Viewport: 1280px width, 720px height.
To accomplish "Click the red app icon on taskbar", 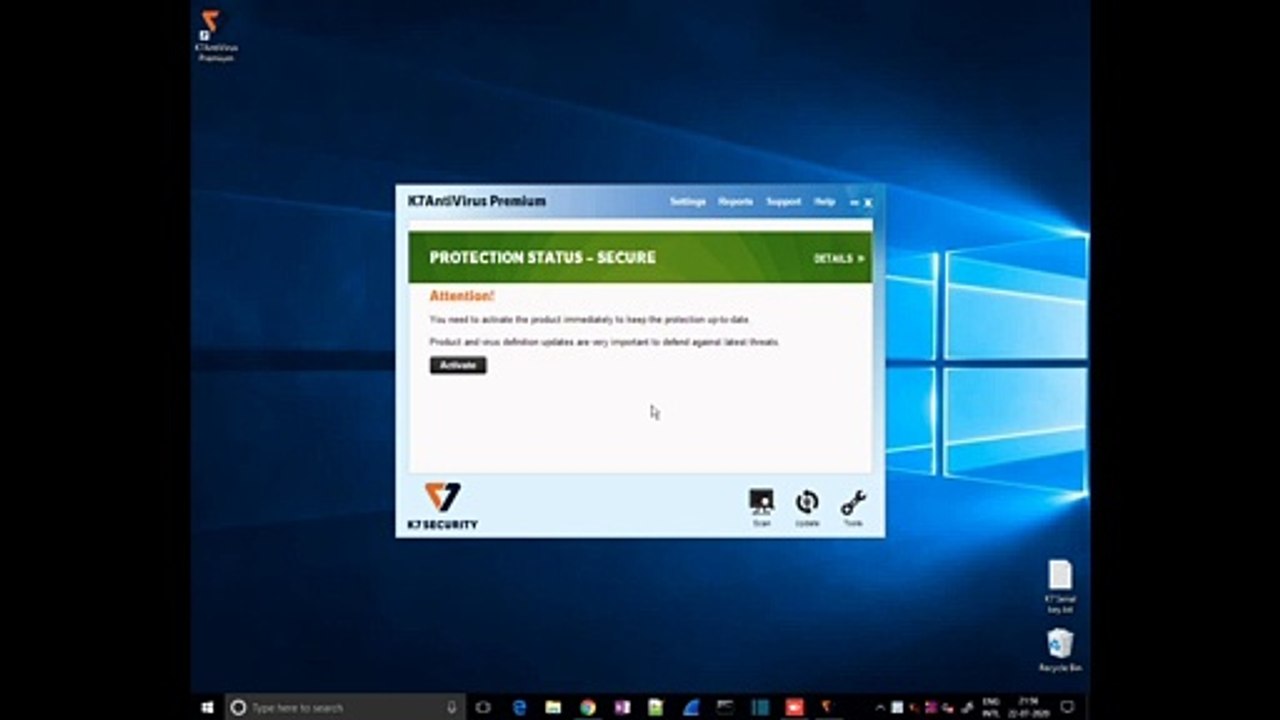I will [794, 707].
